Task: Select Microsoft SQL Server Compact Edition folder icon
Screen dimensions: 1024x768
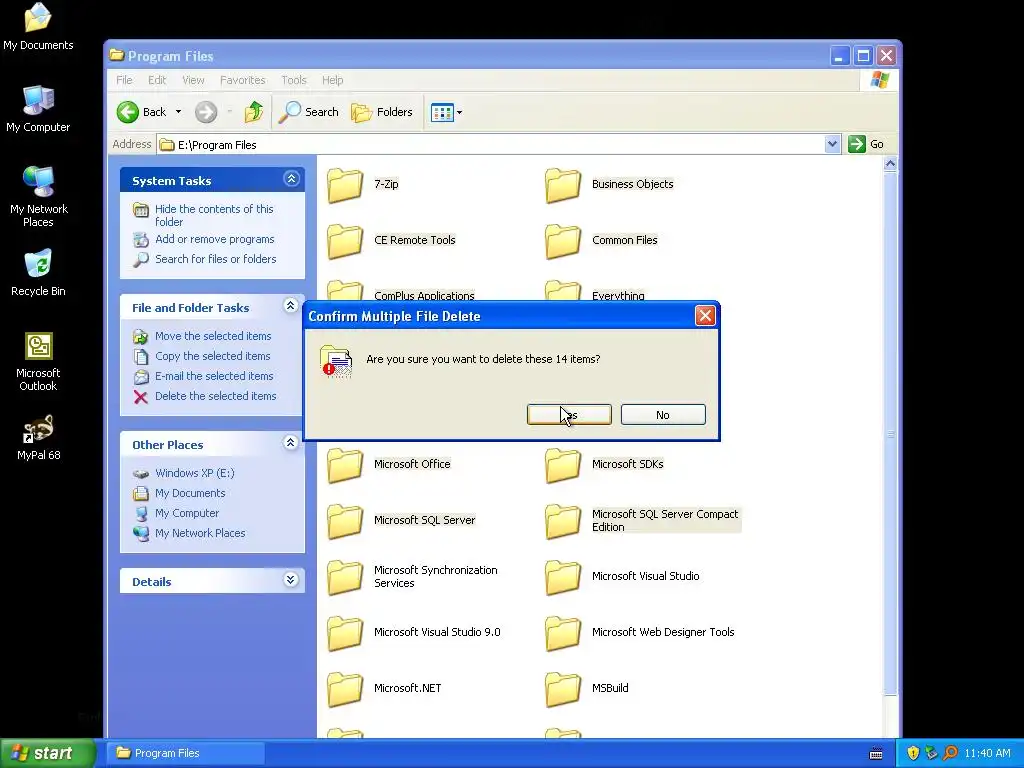Action: click(562, 521)
